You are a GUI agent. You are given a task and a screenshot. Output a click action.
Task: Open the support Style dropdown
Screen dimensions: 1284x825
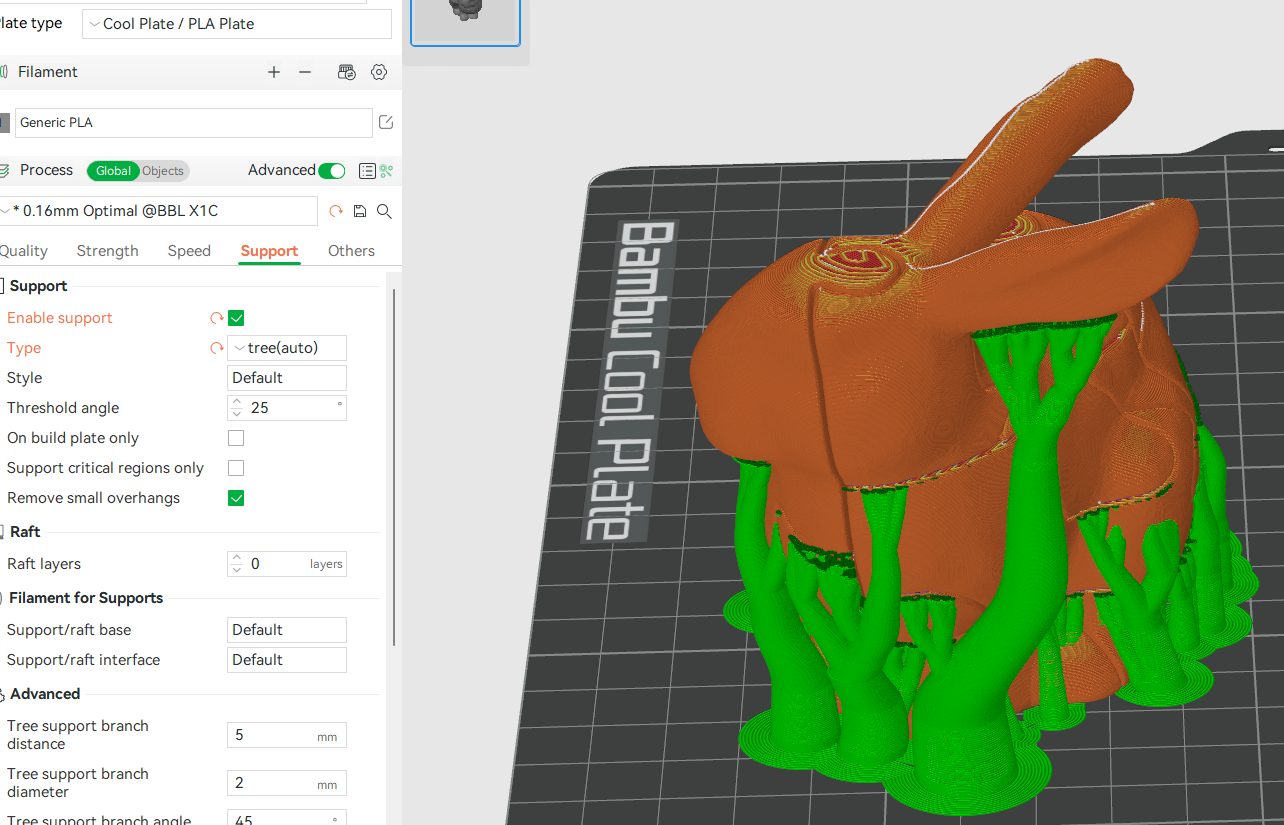(x=287, y=378)
